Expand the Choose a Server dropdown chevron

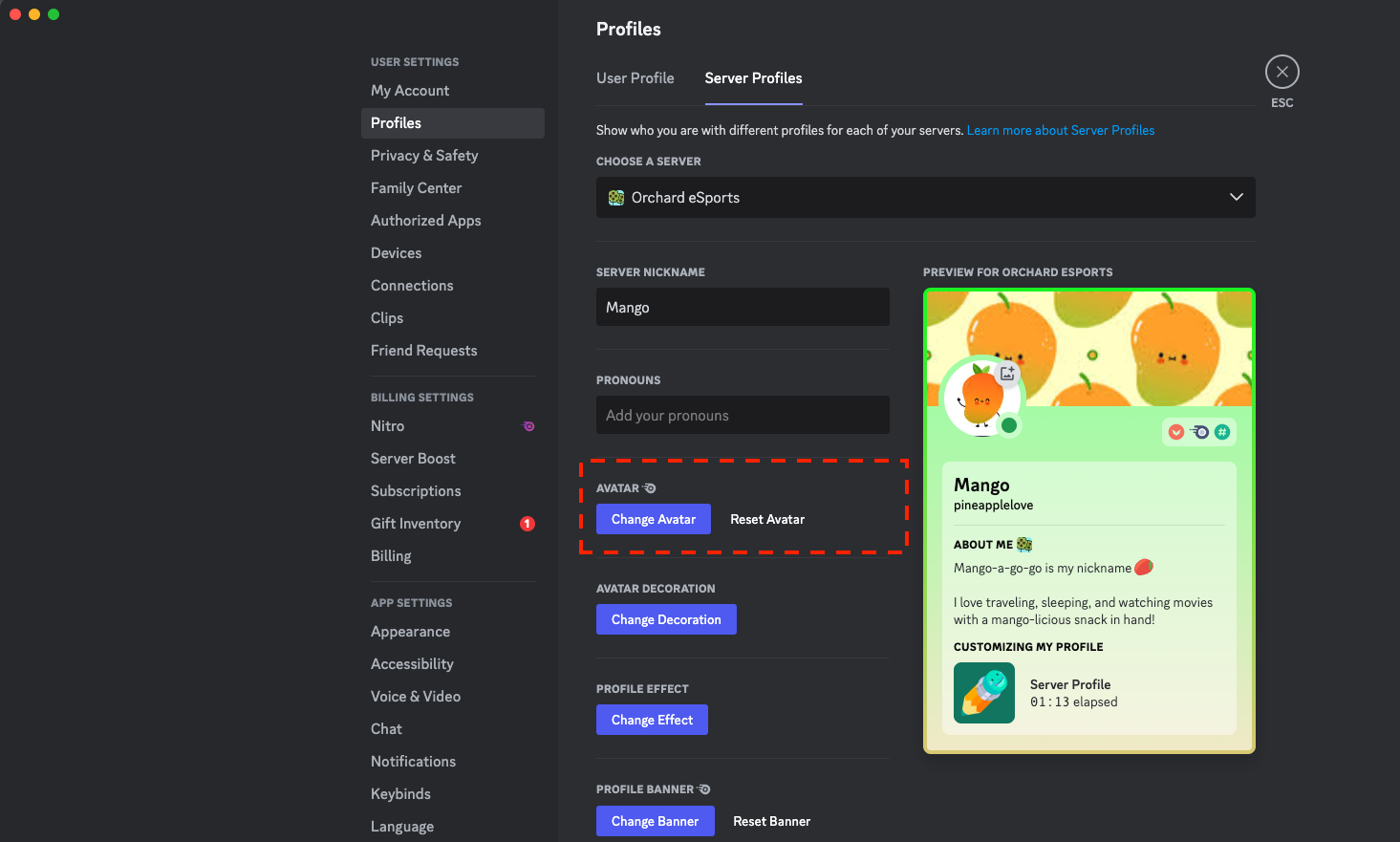point(1236,197)
